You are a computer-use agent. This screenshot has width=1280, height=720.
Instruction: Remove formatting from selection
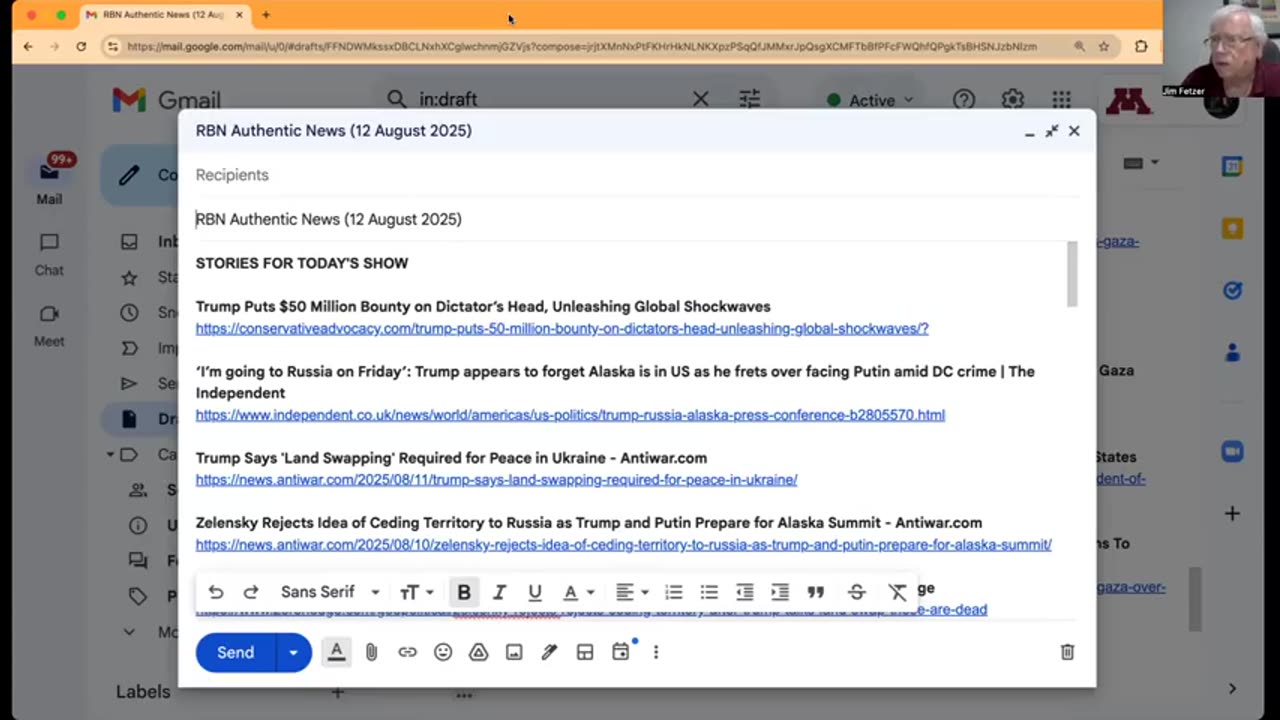898,592
